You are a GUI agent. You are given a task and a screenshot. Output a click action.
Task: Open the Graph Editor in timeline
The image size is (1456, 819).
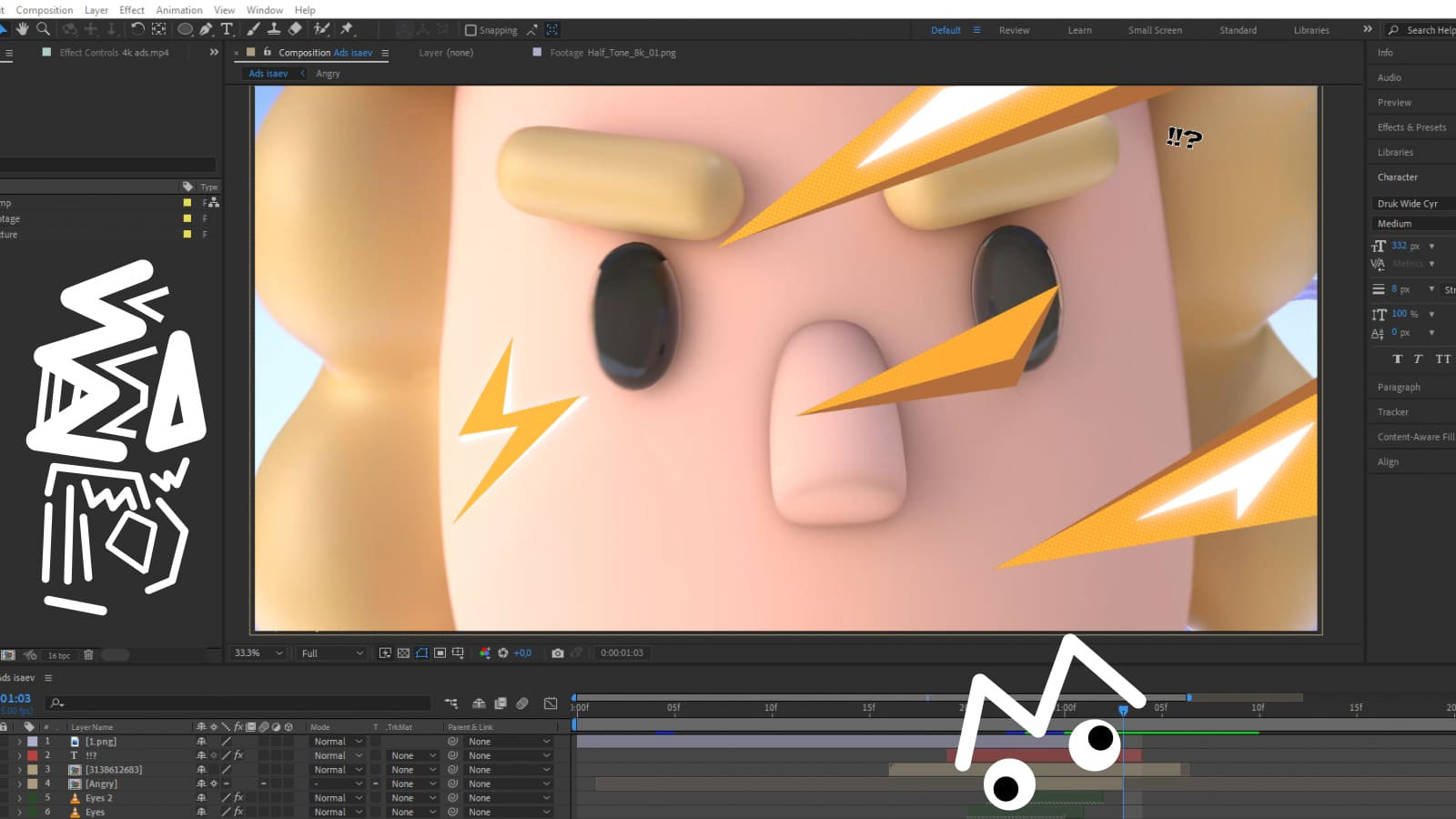pos(551,703)
